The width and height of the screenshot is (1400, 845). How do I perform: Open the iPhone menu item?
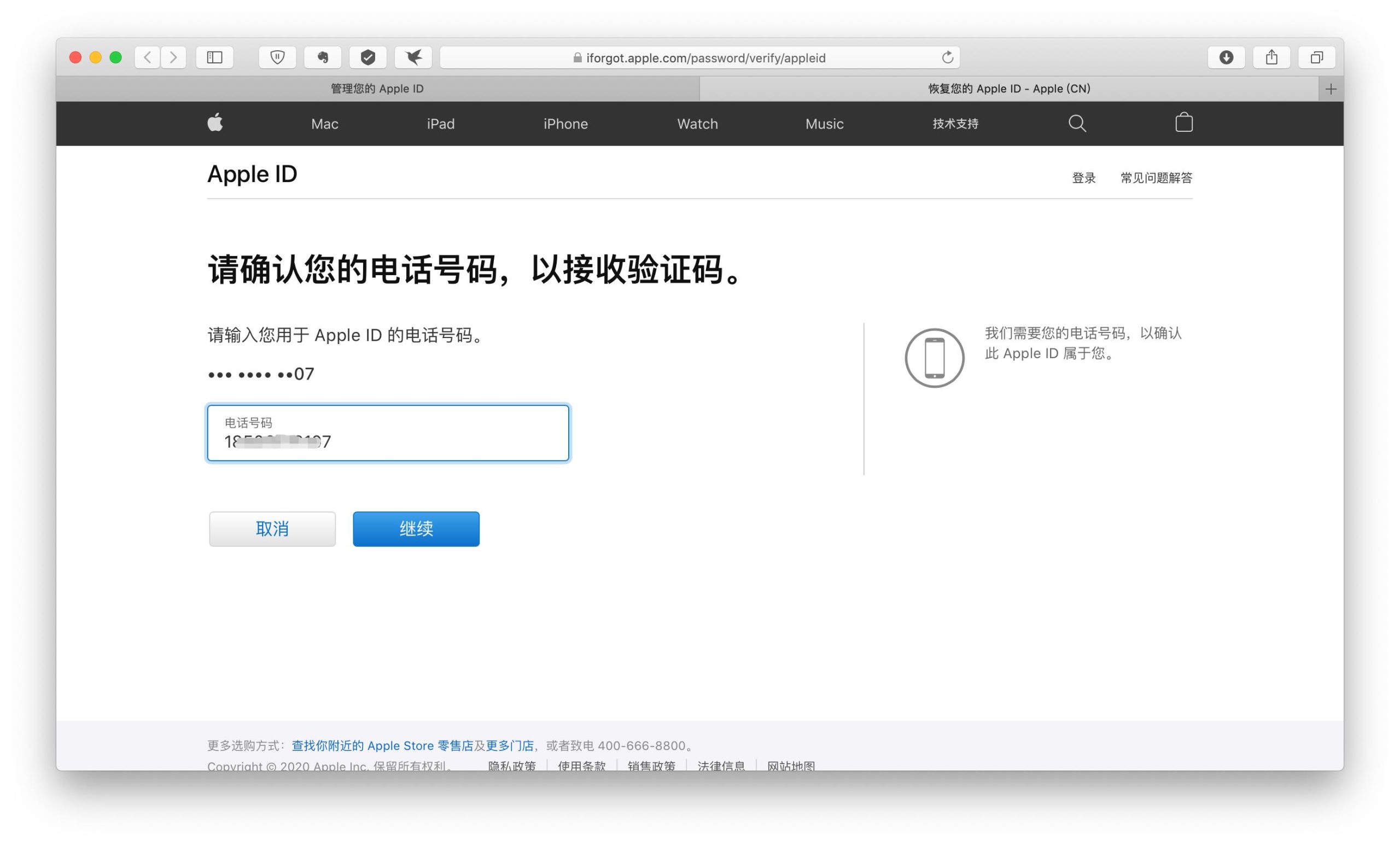[x=565, y=124]
